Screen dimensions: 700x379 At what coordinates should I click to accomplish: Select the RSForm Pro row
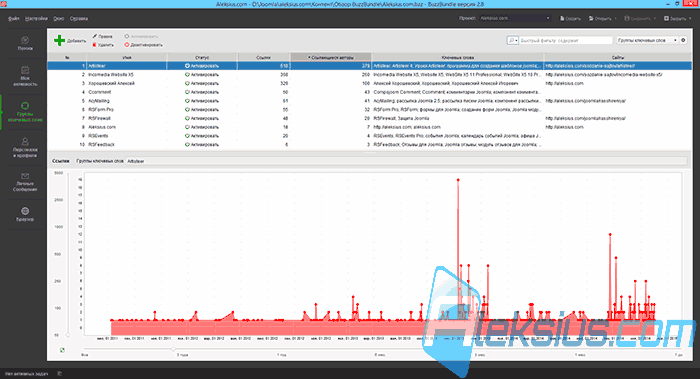[x=370, y=109]
